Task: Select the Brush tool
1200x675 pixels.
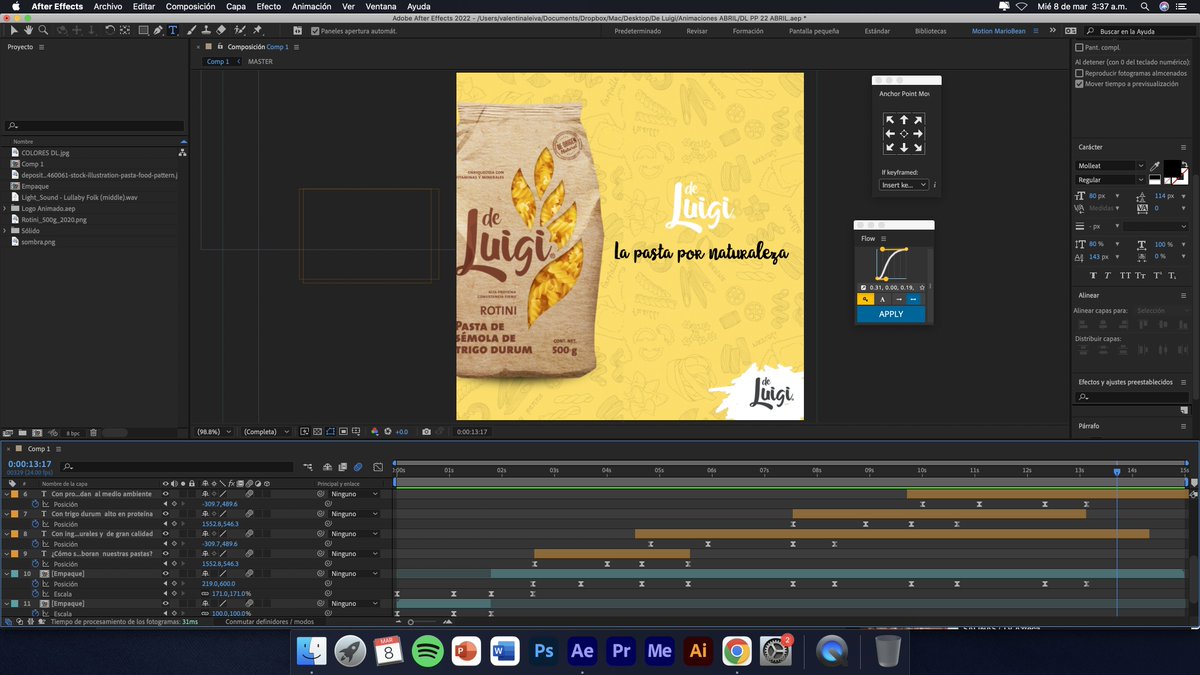Action: click(193, 30)
